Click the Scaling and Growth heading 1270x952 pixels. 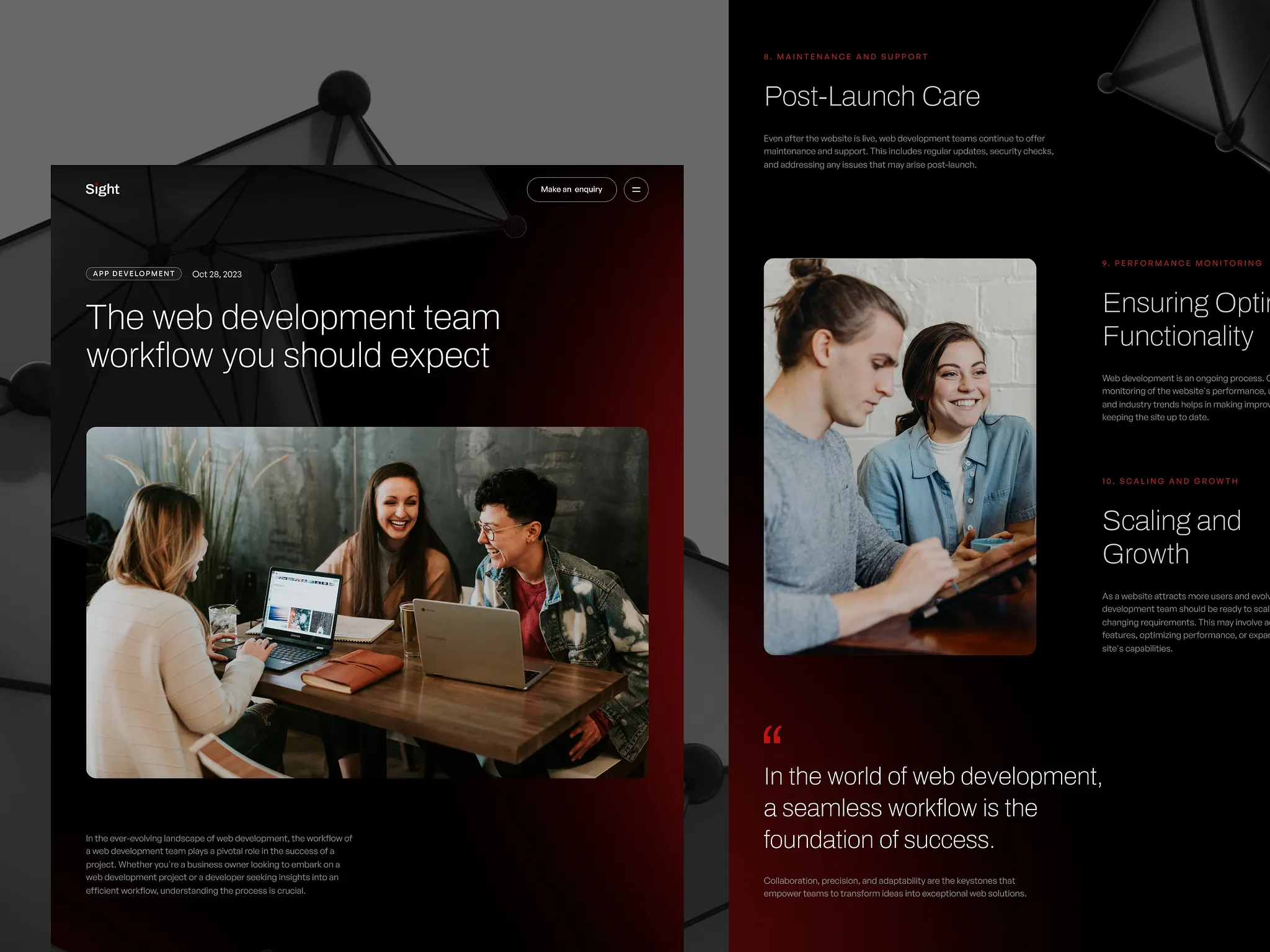tap(1171, 537)
